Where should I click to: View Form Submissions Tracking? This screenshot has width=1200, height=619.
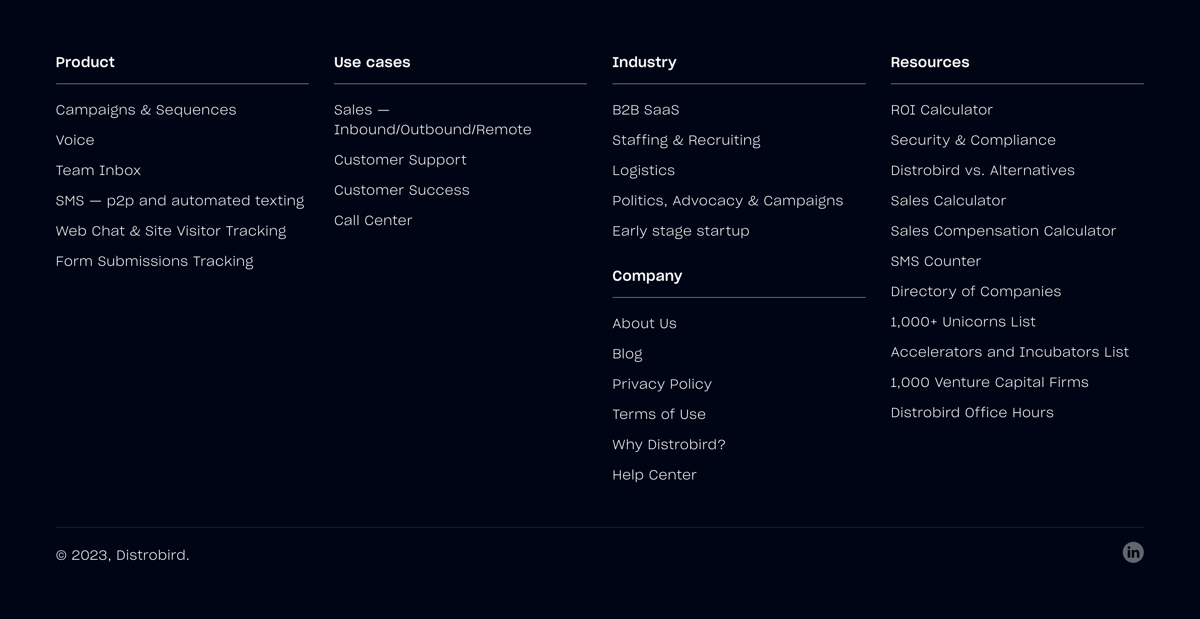click(x=154, y=261)
